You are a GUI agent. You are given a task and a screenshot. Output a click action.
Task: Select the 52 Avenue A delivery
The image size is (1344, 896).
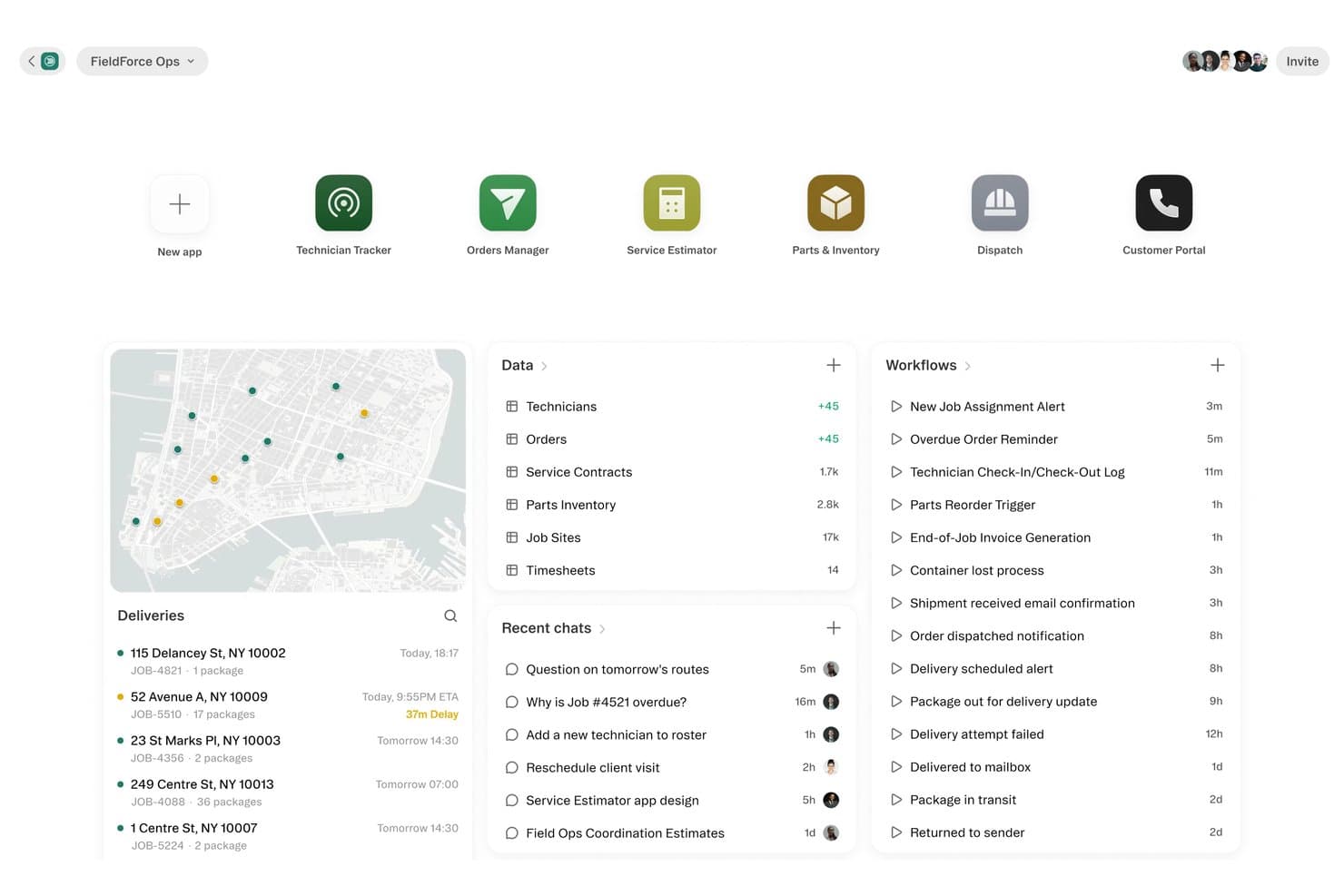(x=288, y=705)
